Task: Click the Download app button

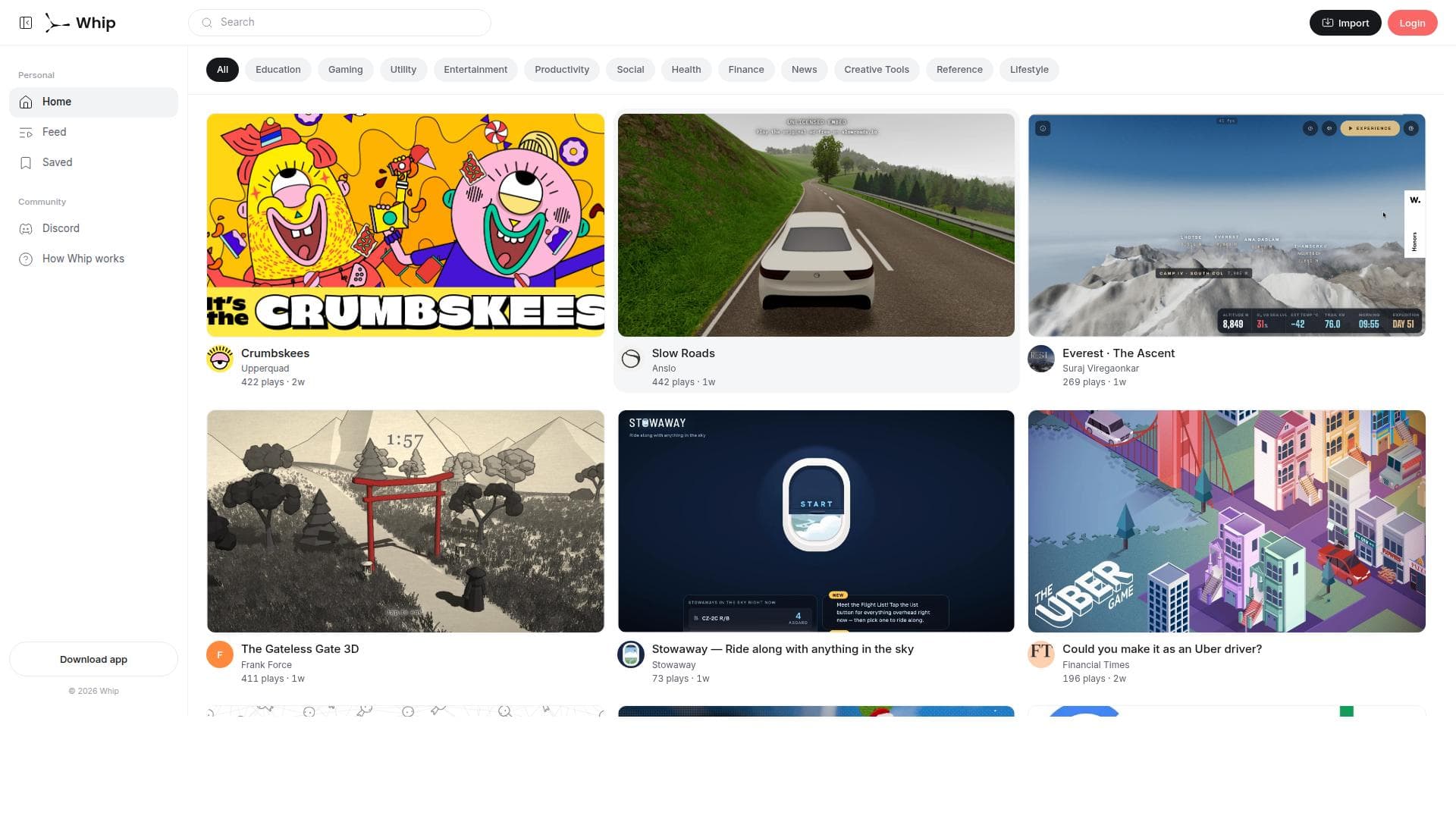Action: point(93,659)
